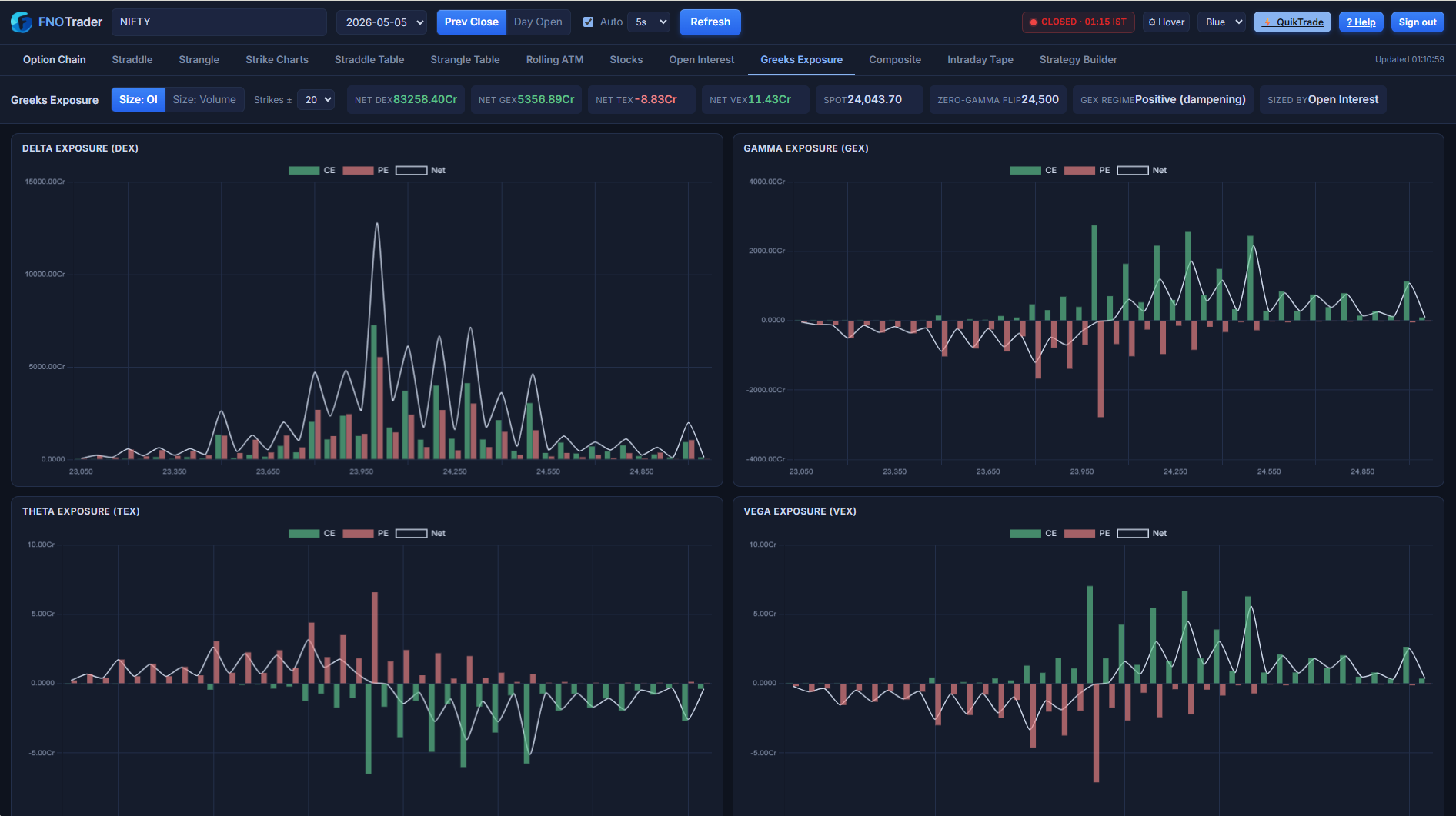This screenshot has height=816, width=1456.
Task: Toggle CE legend swatch in Vega Exposure chart
Action: [x=1026, y=533]
